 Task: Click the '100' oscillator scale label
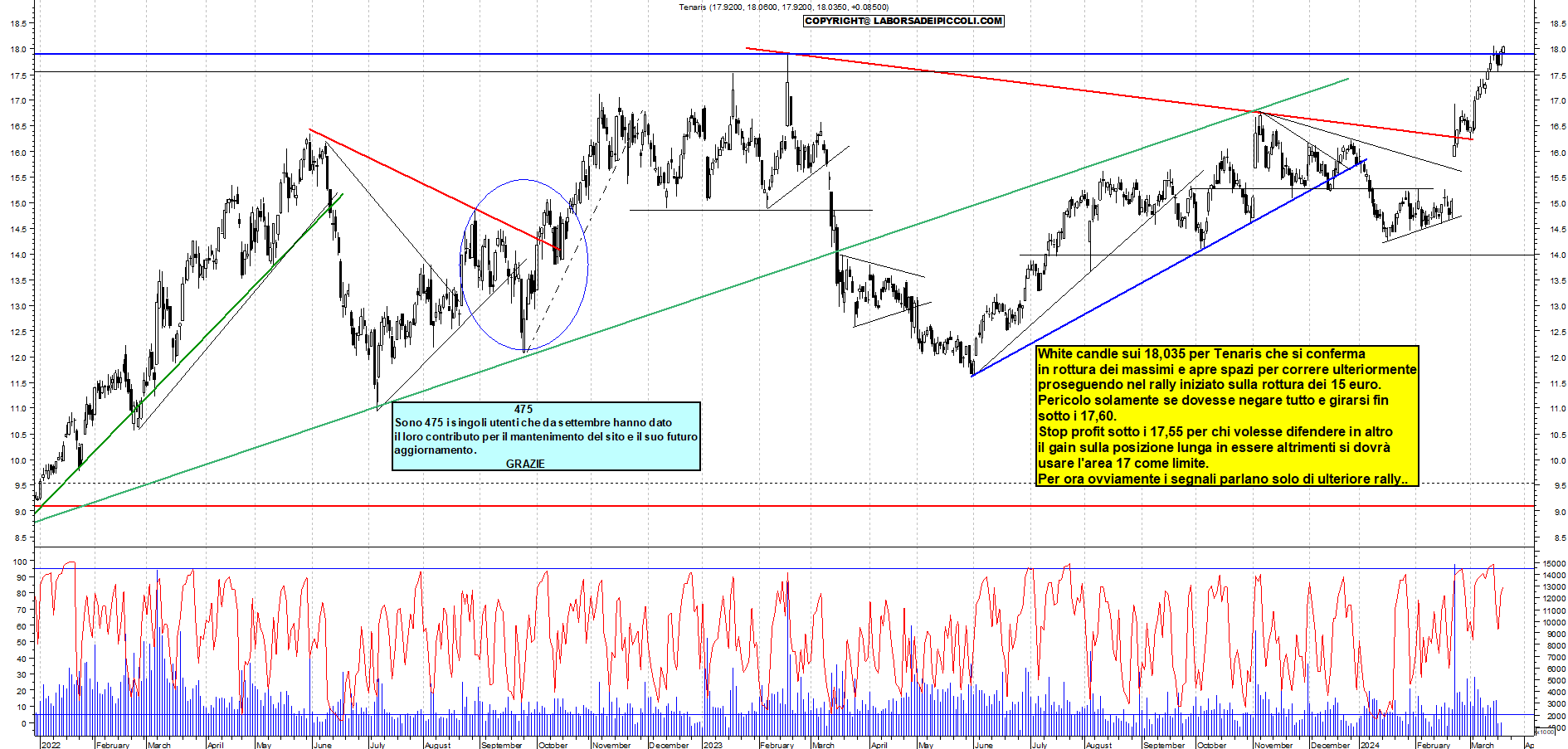click(19, 562)
